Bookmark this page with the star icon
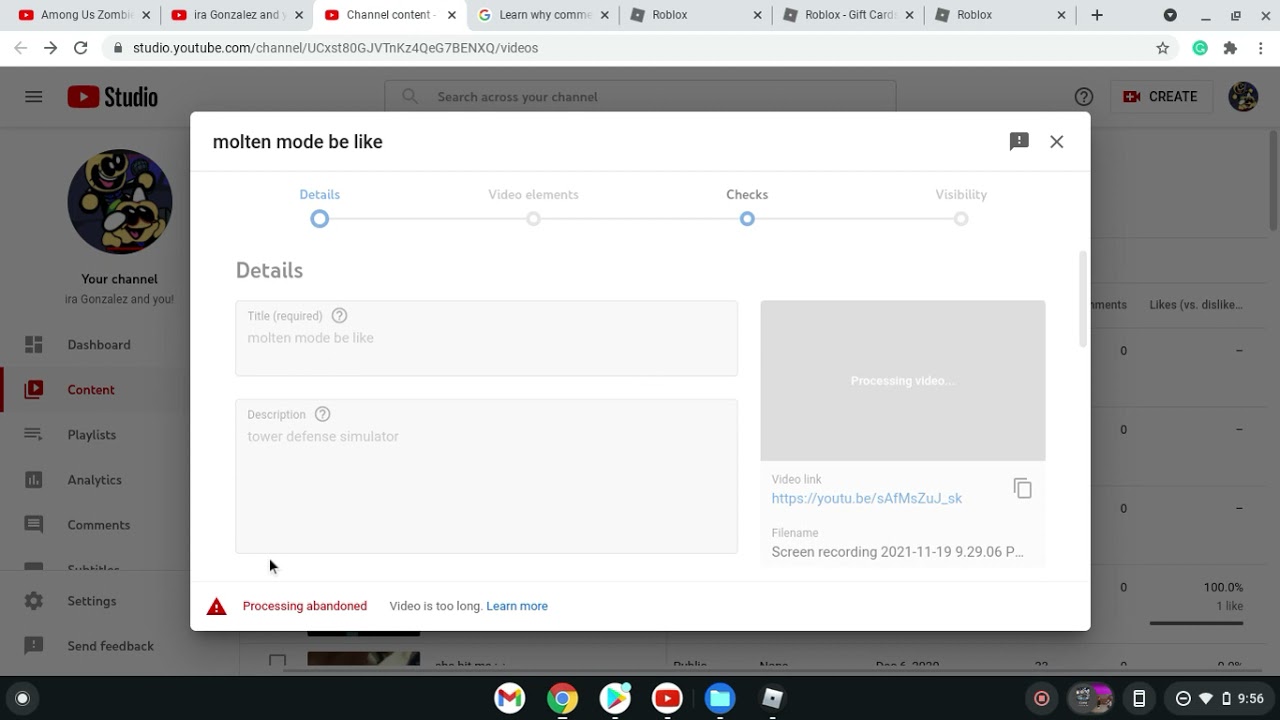The height and width of the screenshot is (720, 1280). (1162, 48)
